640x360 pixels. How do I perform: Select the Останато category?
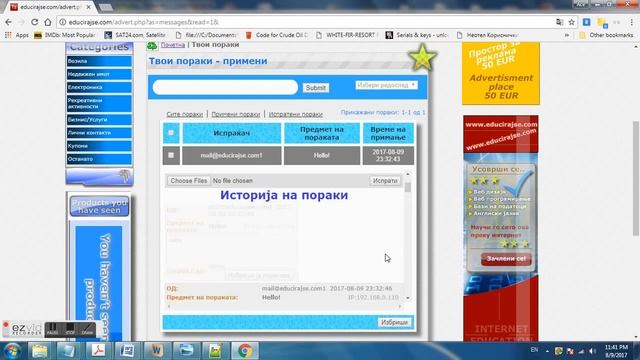coord(99,159)
